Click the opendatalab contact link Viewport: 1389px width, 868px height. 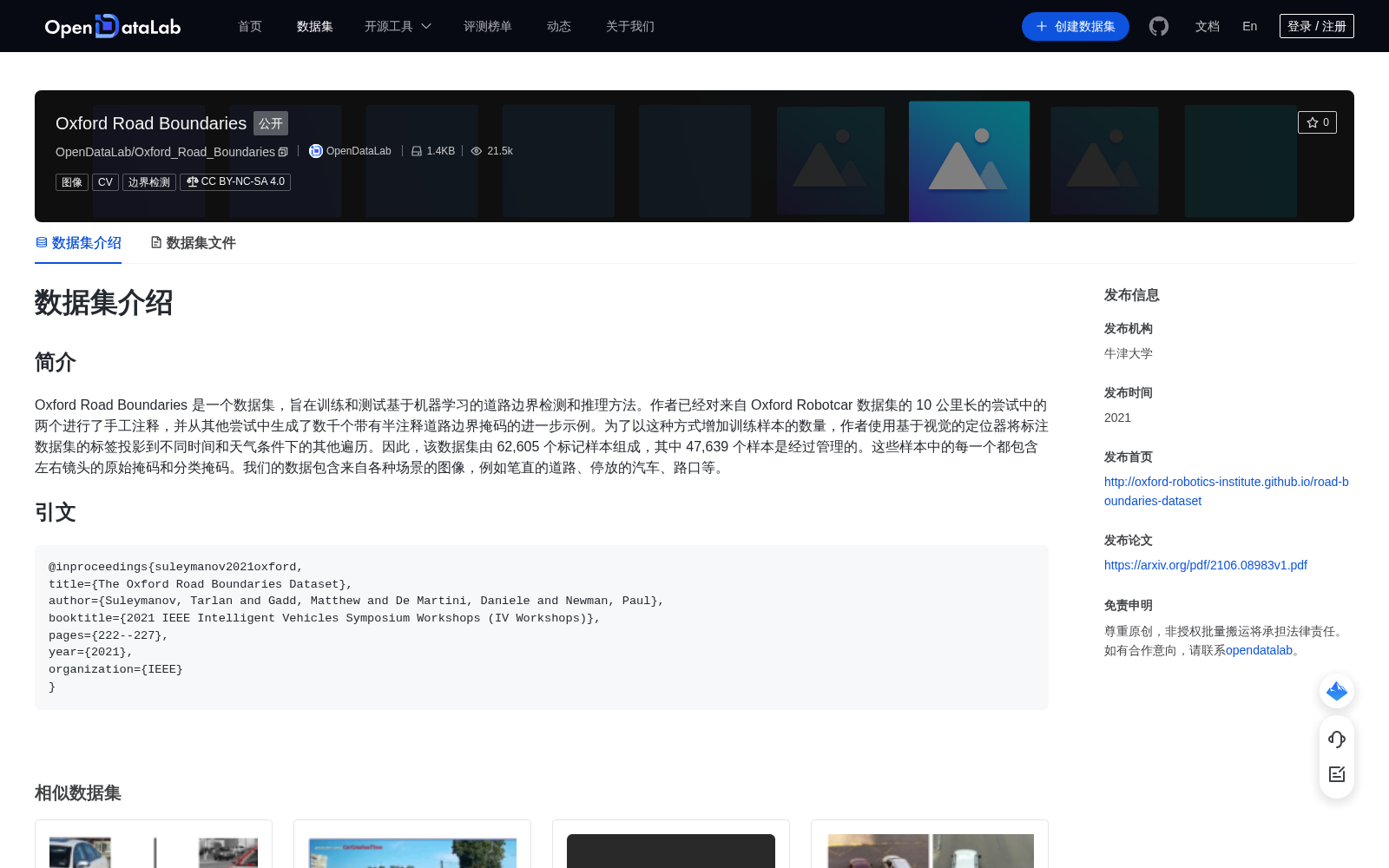pyautogui.click(x=1259, y=650)
